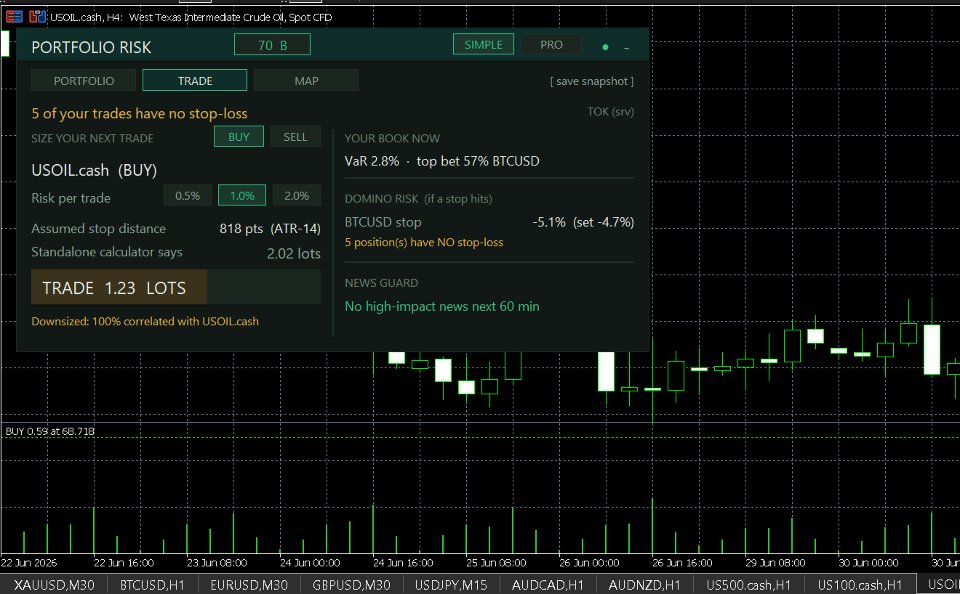Set risk per trade to 1.0%
This screenshot has width=960, height=594.
[x=242, y=195]
